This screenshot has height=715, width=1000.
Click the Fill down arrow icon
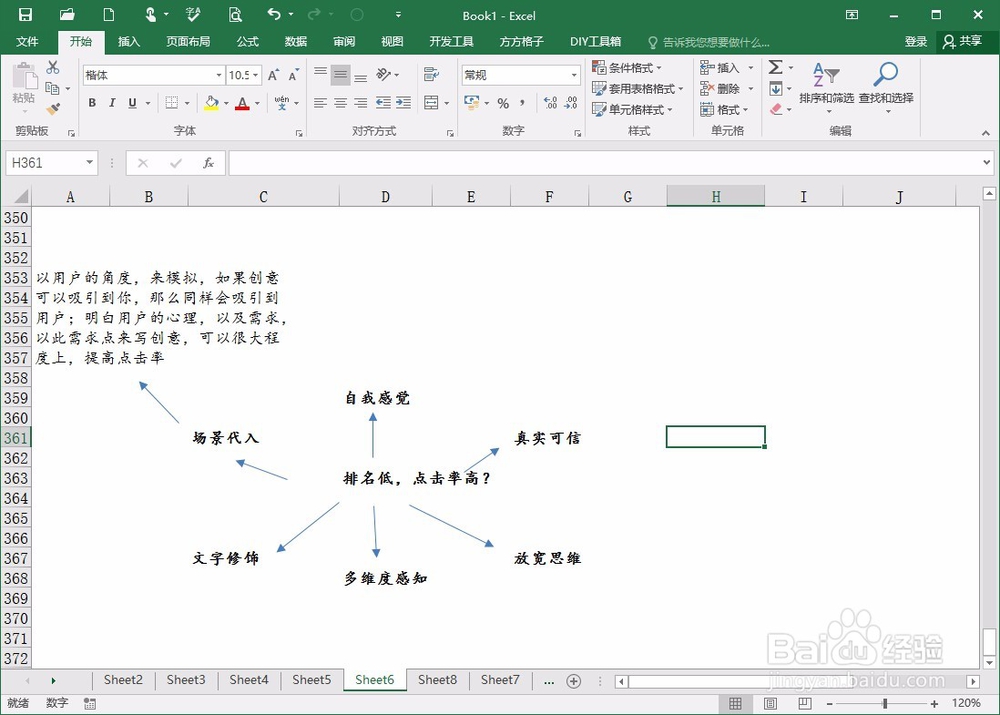pyautogui.click(x=776, y=89)
